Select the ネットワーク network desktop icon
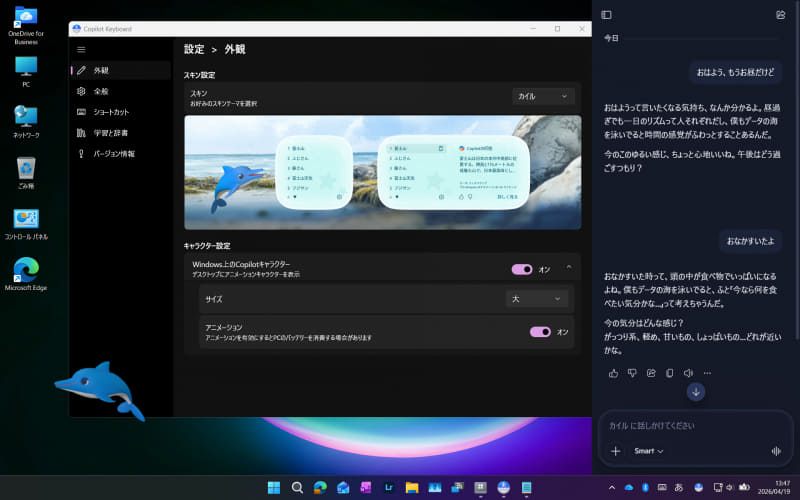 point(26,122)
